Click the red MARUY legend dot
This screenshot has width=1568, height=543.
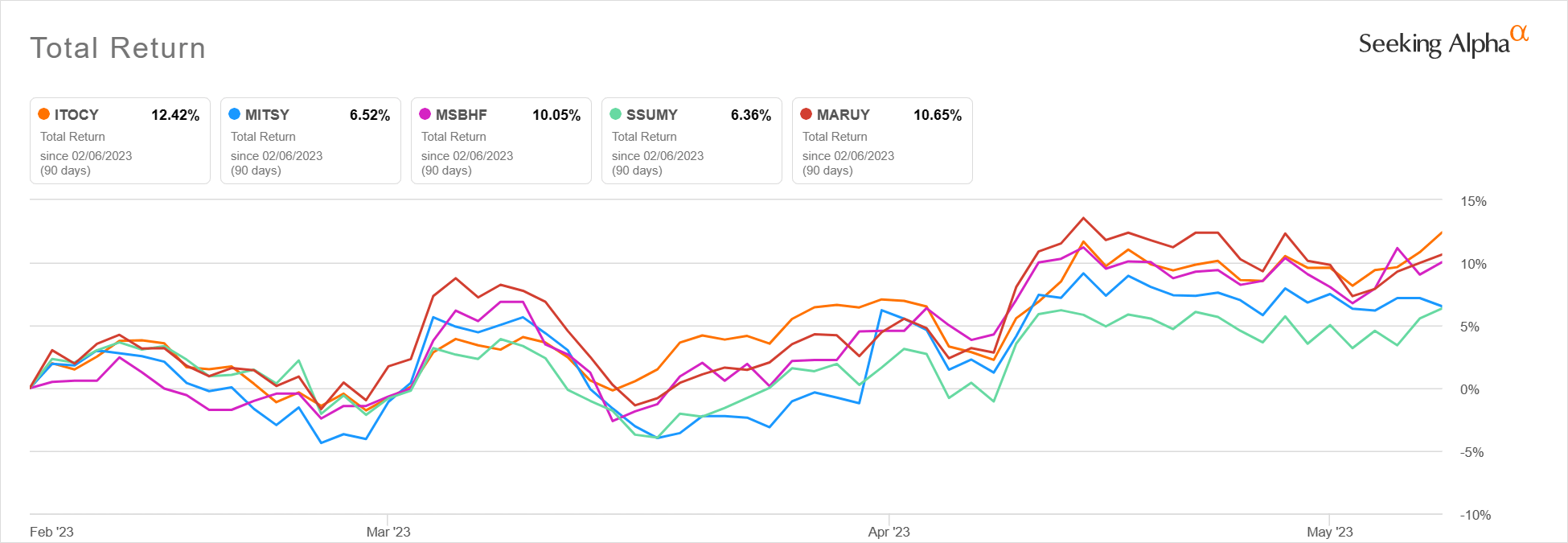coord(807,114)
